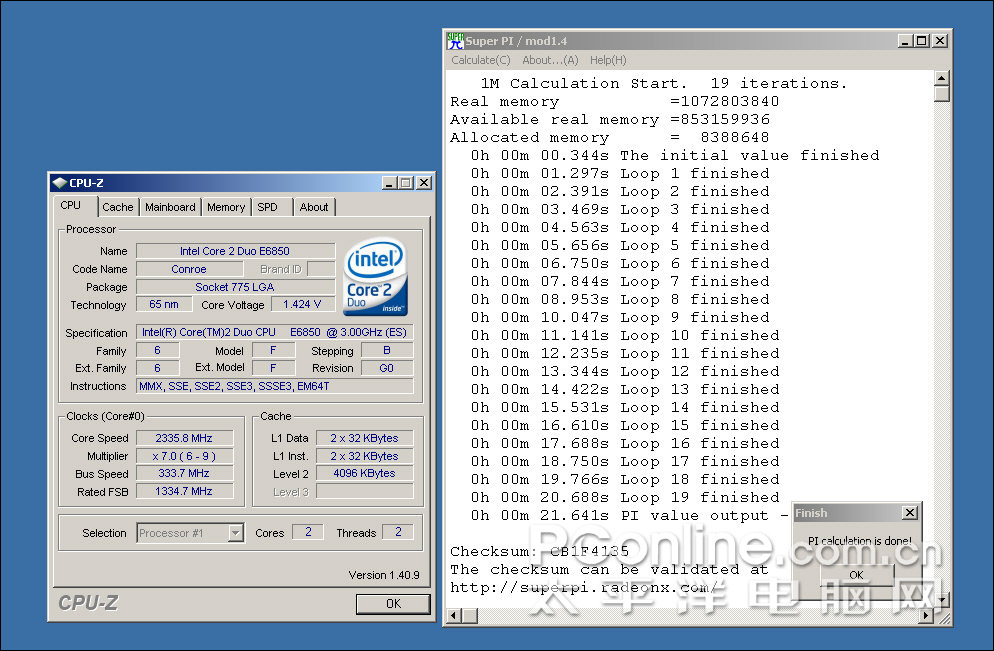994x651 pixels.
Task: Click the Specification field
Action: point(274,332)
